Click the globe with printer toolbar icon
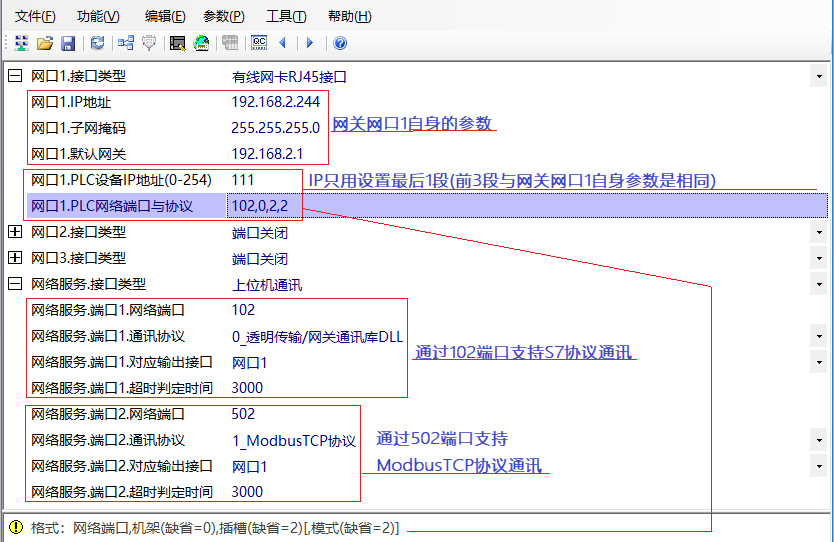834x542 pixels. click(x=202, y=43)
